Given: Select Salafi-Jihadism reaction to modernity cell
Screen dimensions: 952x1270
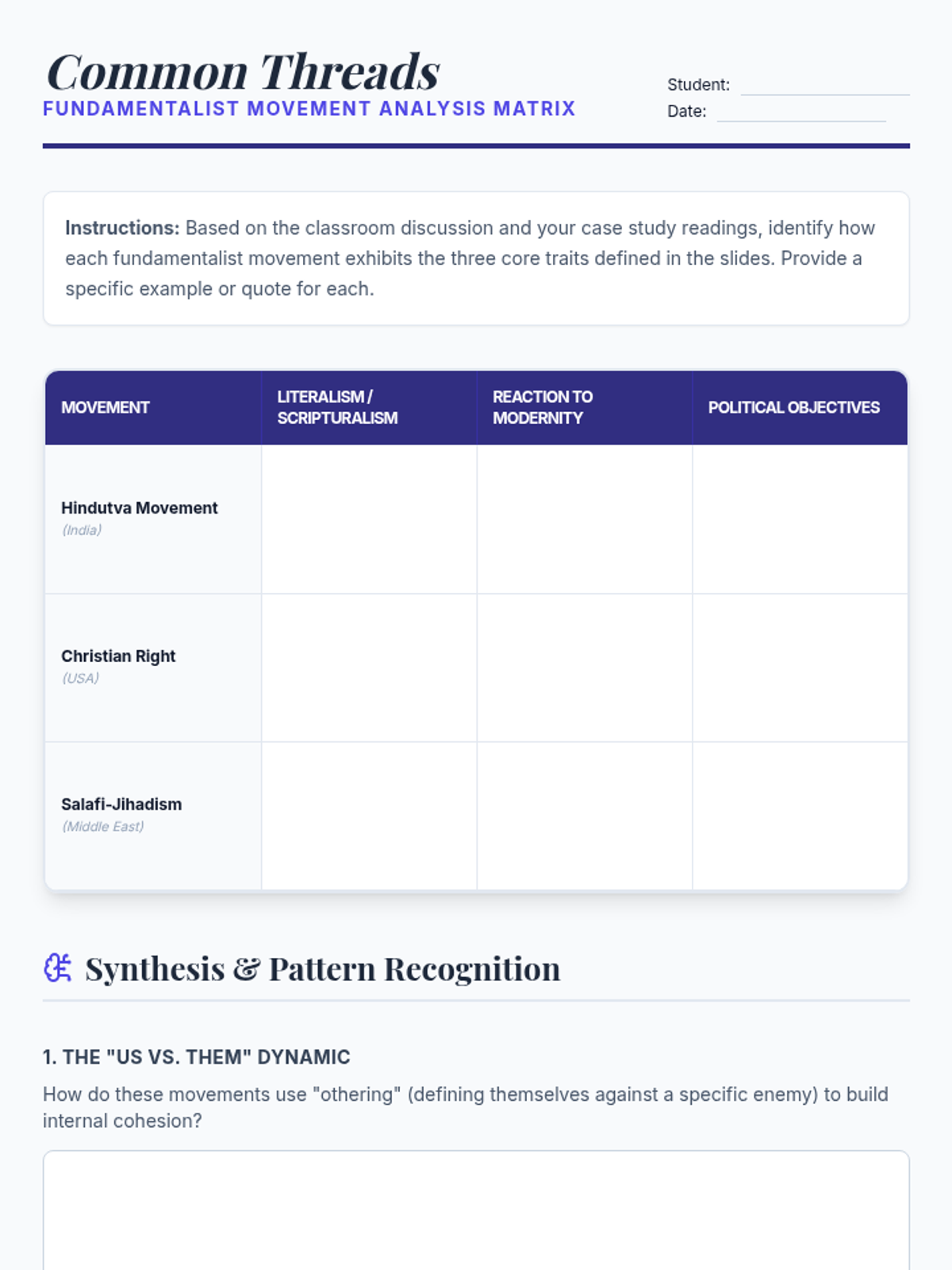Looking at the screenshot, I should [585, 816].
